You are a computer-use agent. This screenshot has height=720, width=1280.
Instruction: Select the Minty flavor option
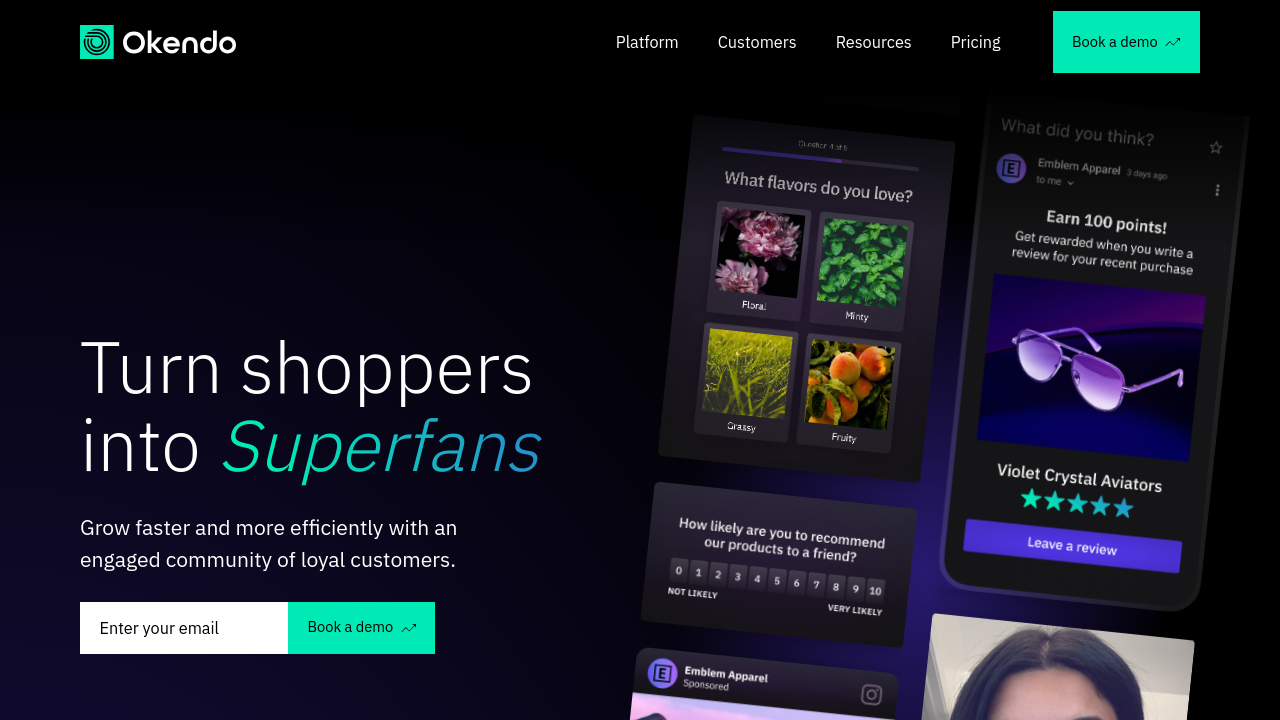point(861,271)
